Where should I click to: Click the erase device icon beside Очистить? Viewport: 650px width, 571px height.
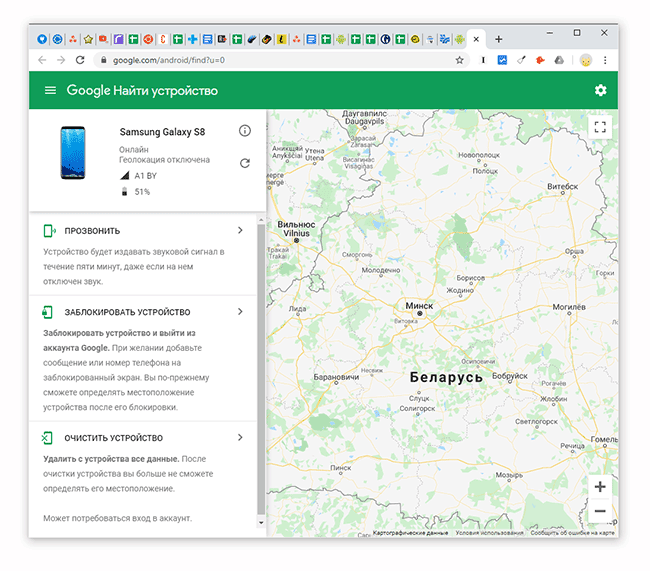47,437
